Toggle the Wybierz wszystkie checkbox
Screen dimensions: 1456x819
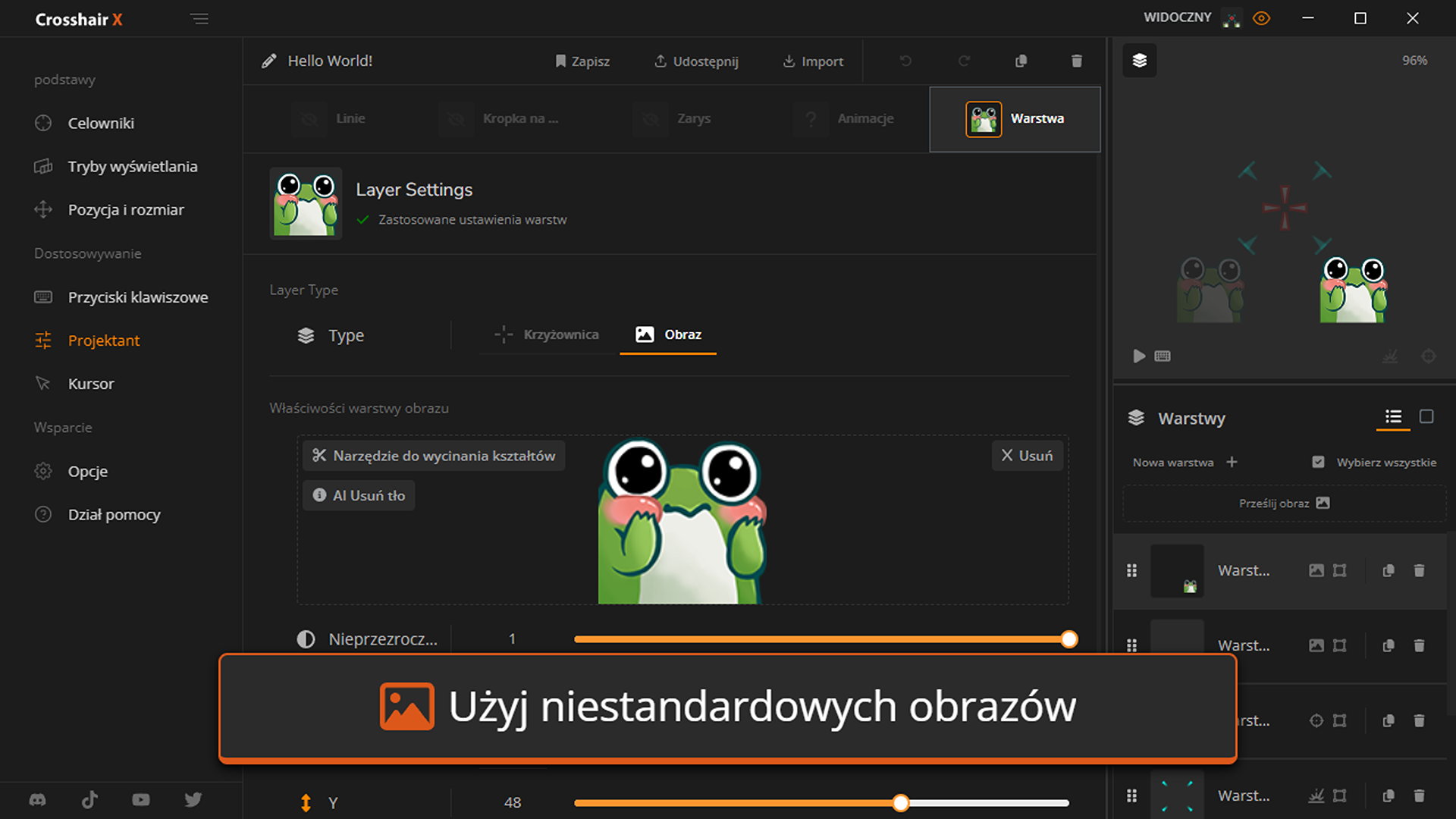pyautogui.click(x=1318, y=462)
